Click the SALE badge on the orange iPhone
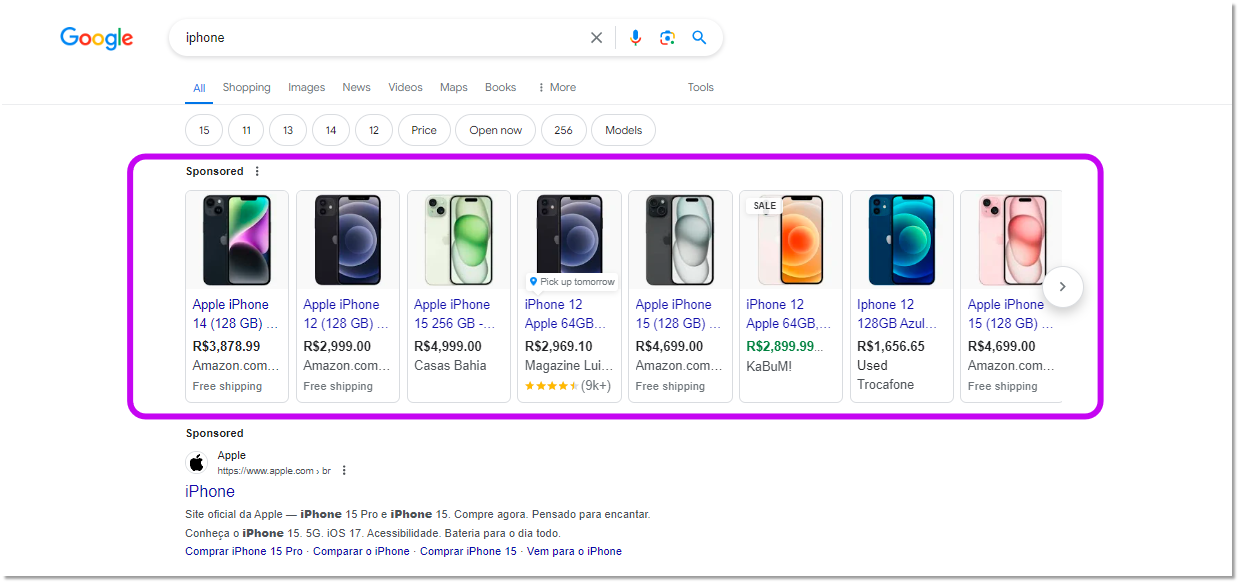This screenshot has height=583, width=1239. click(764, 205)
